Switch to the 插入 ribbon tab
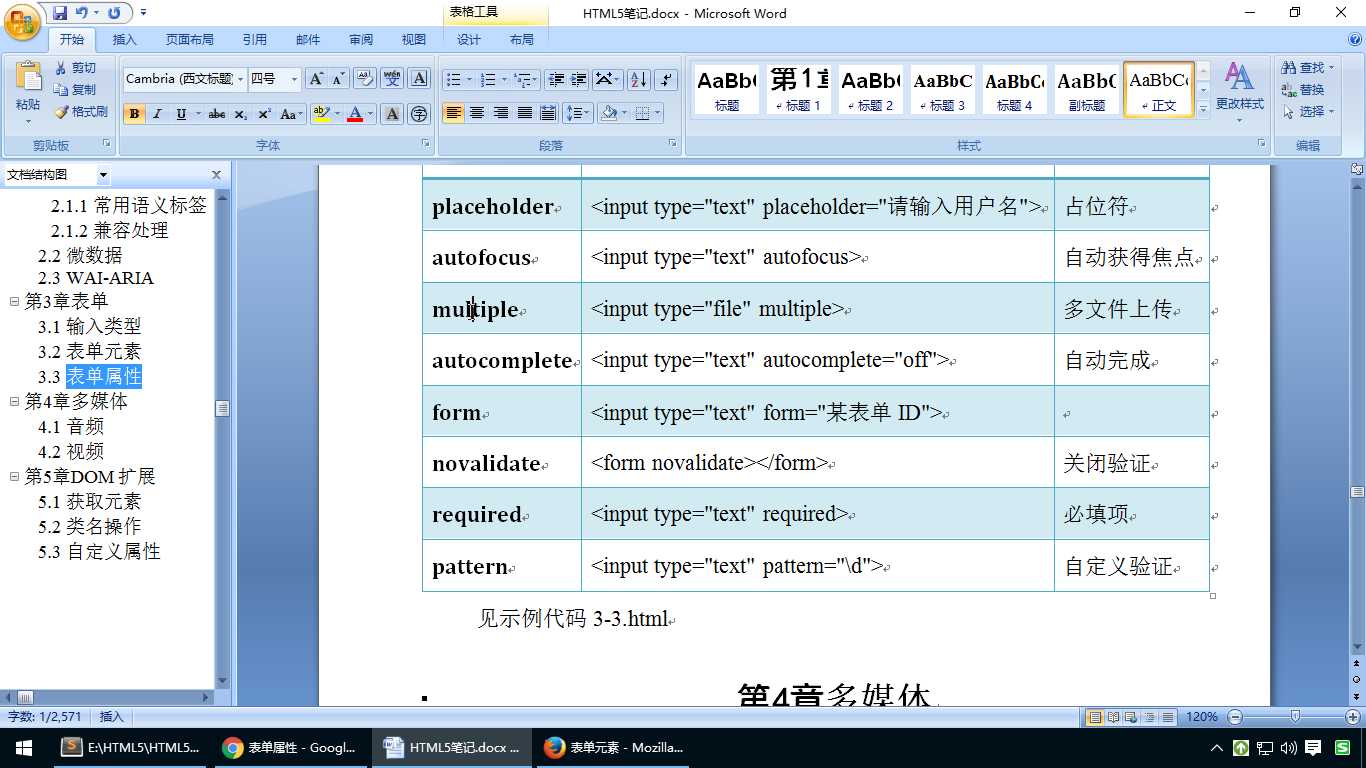Image resolution: width=1366 pixels, height=768 pixels. pyautogui.click(x=125, y=40)
